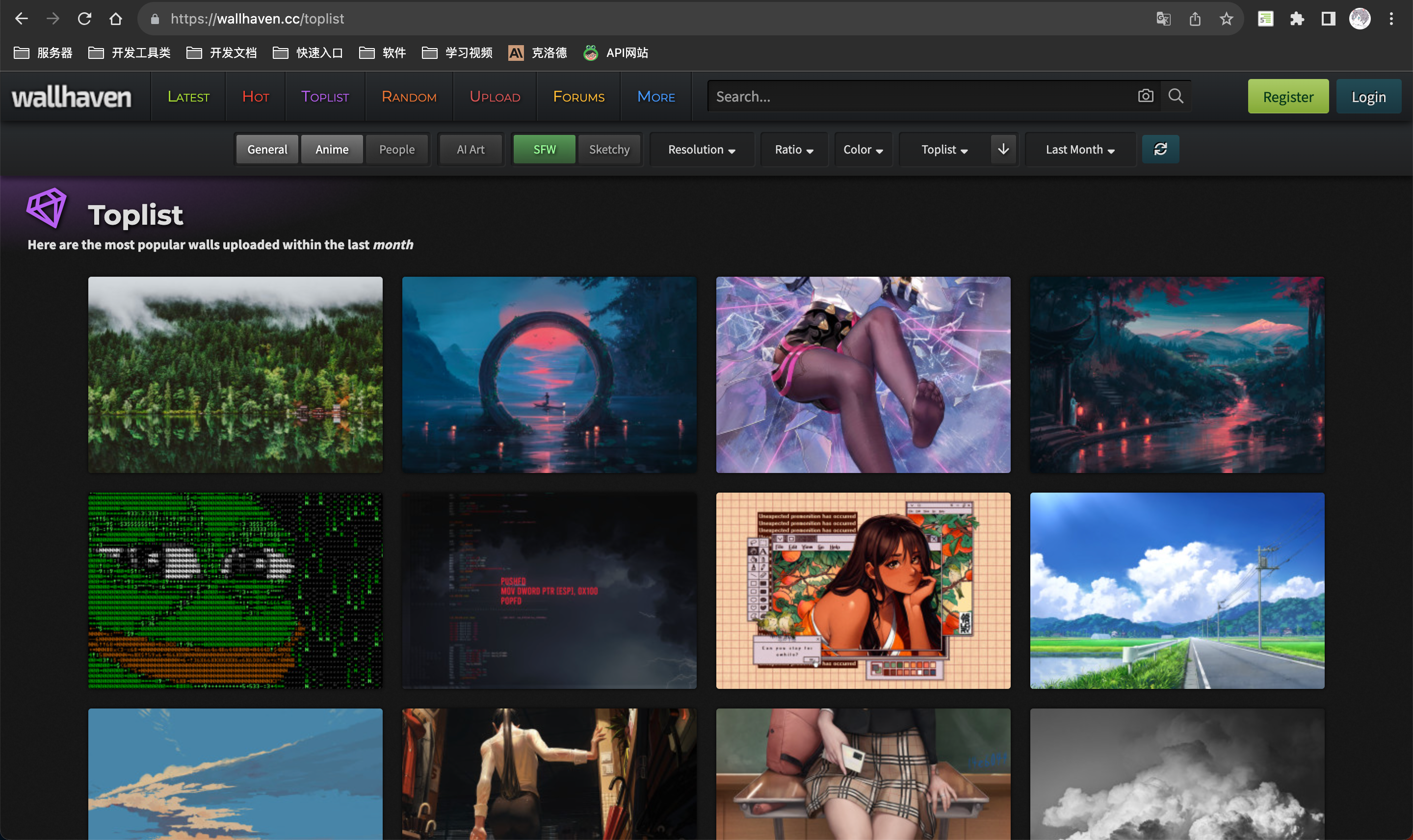Screen dimensions: 1413x840
Task: Click the browser extensions puzzle icon
Action: coord(1299,19)
